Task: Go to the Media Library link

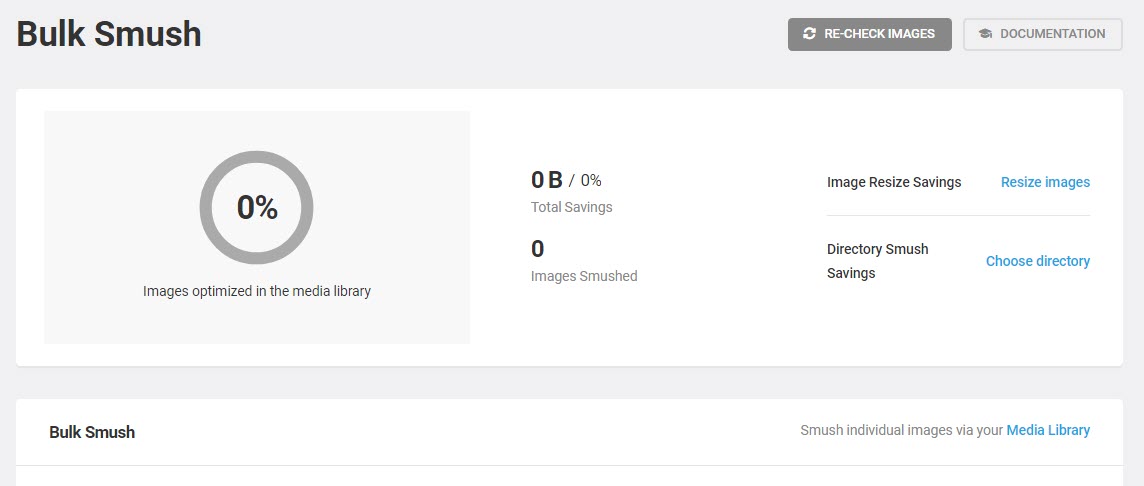Action: point(1048,430)
